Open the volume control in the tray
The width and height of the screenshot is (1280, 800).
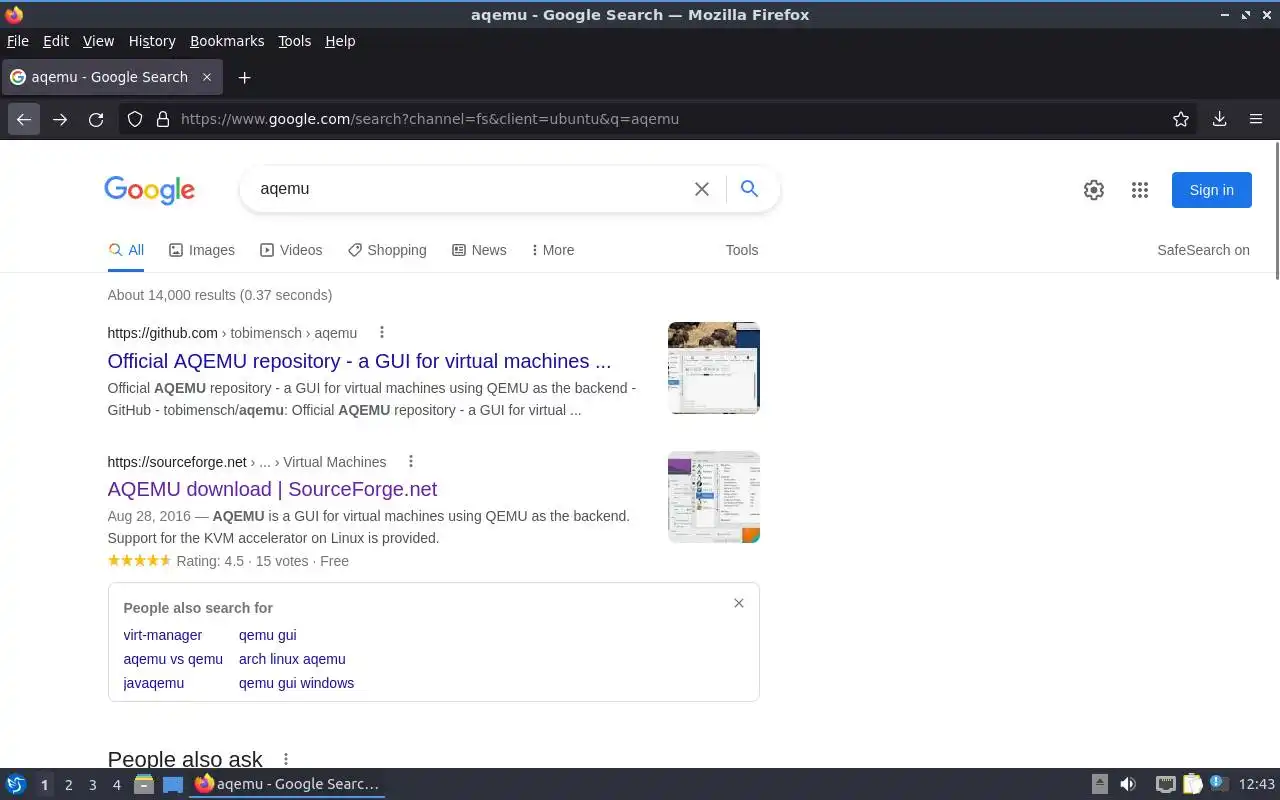coord(1128,785)
